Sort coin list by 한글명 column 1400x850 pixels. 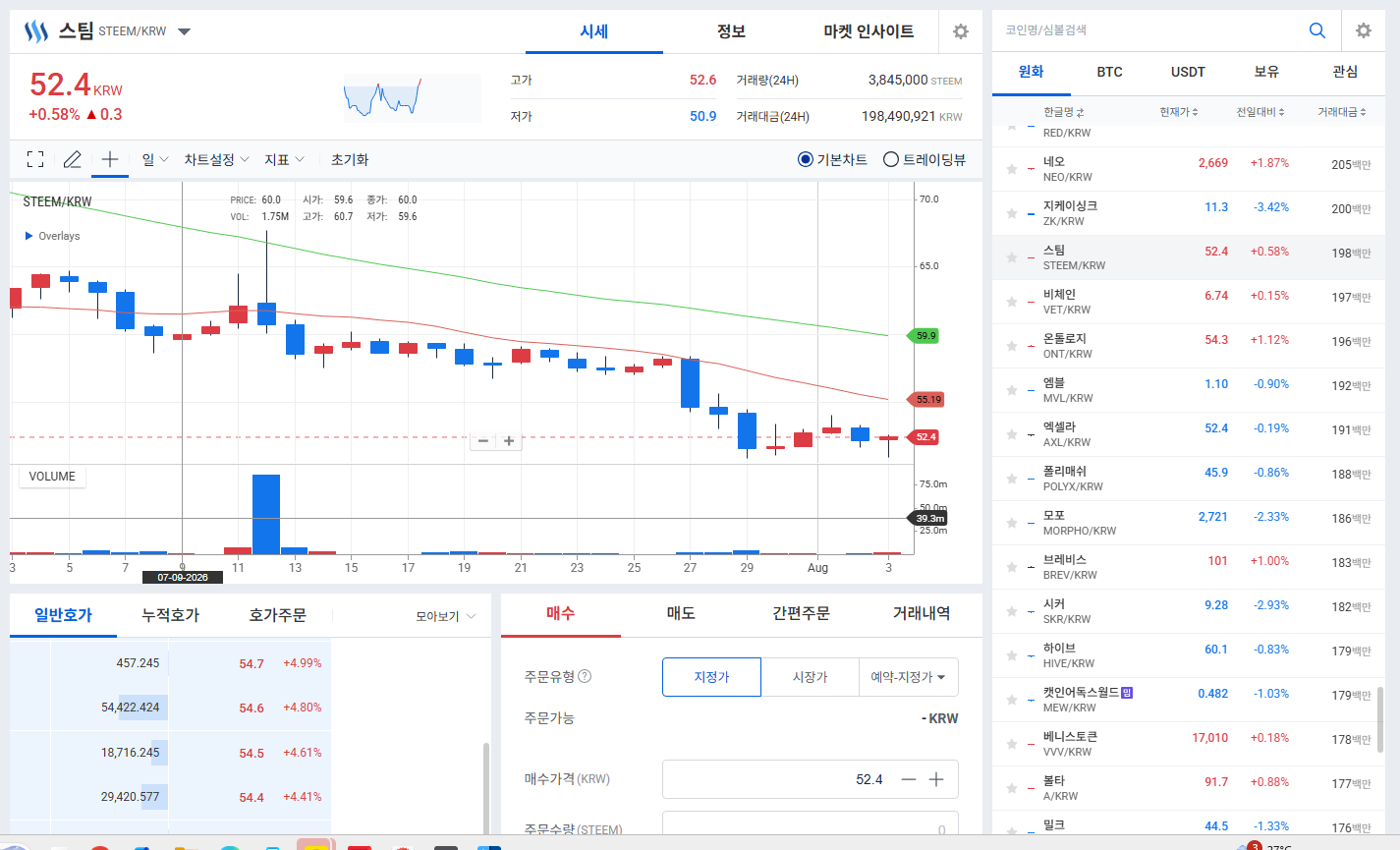pos(1064,112)
